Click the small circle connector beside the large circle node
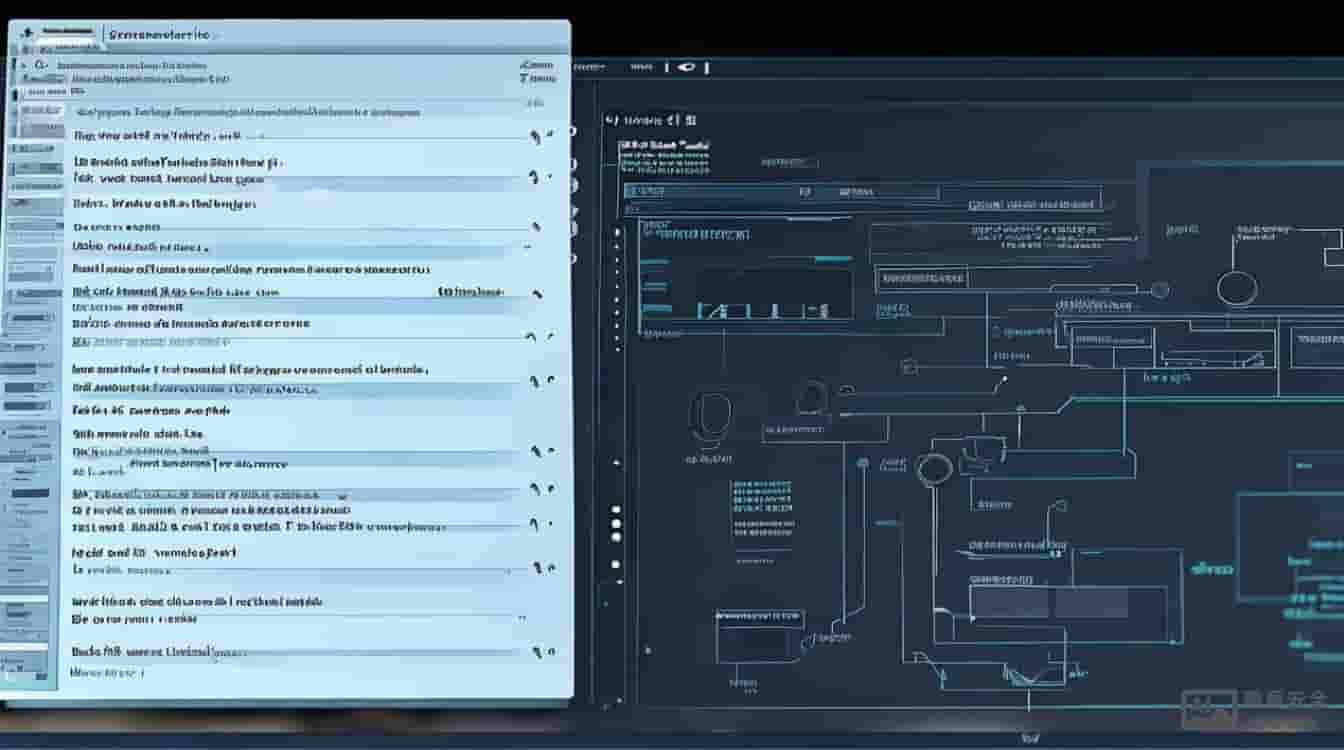The image size is (1344, 750). point(1159,290)
